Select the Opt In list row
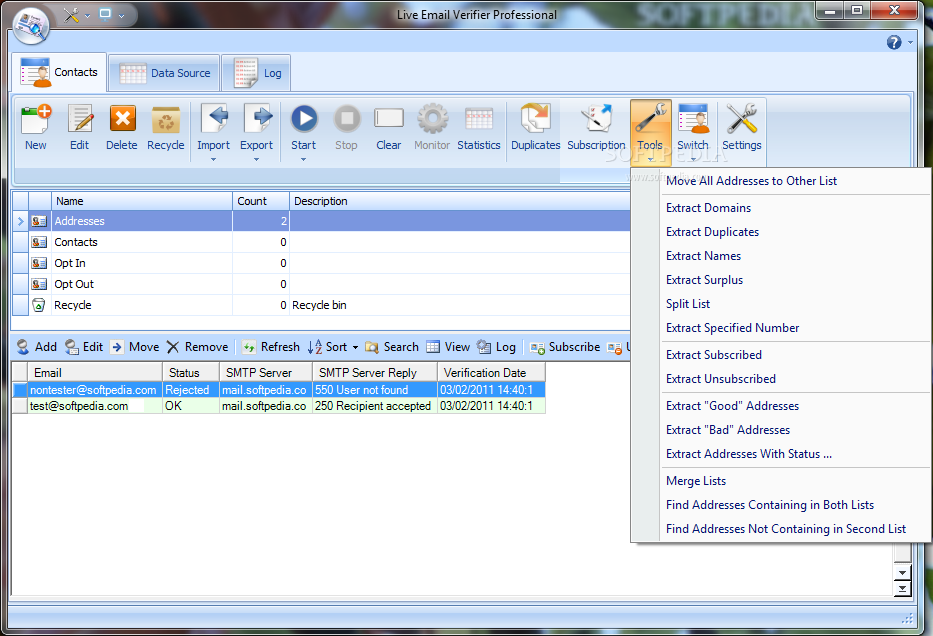This screenshot has width=933, height=636. (321, 263)
